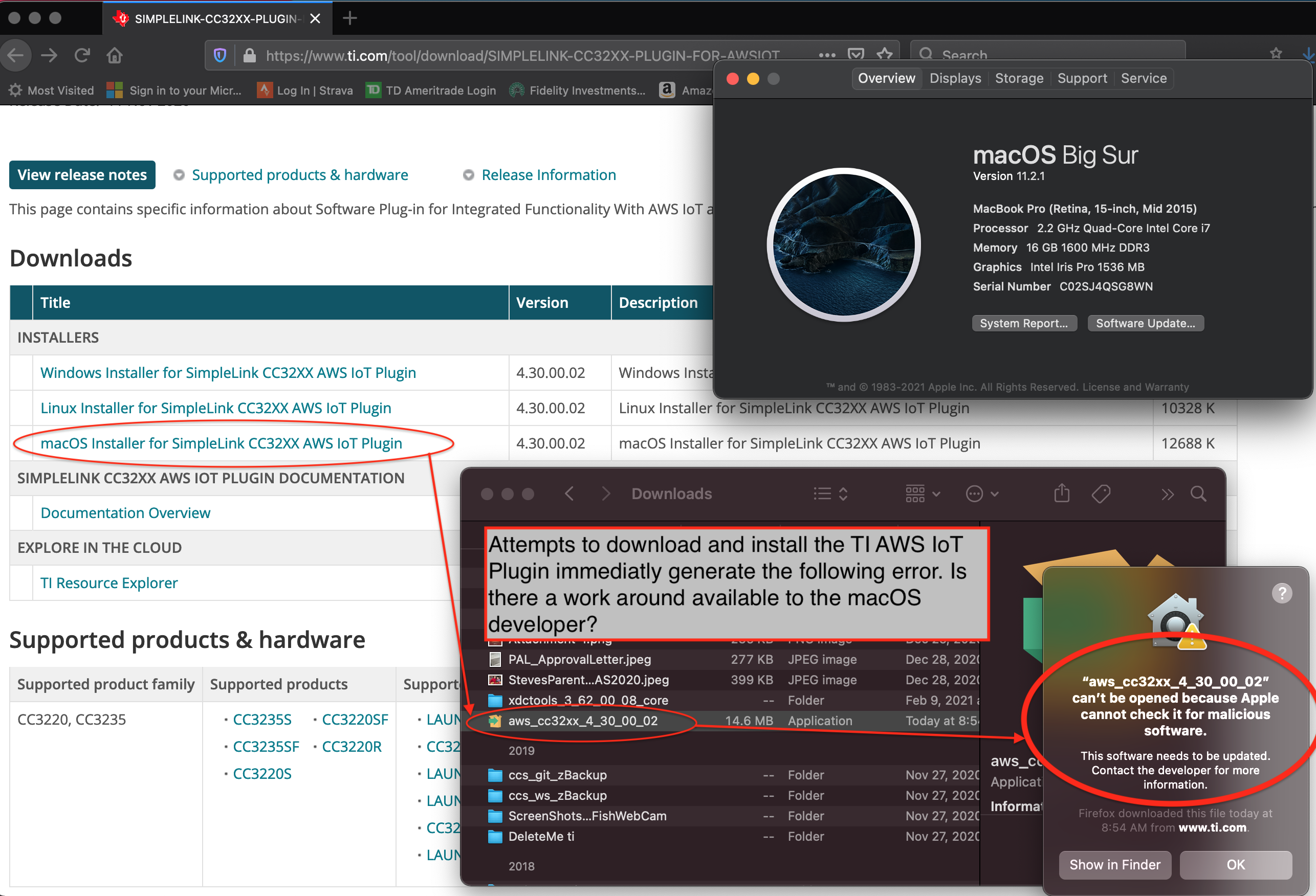Click Finder search magnifier icon
The image size is (1316, 896).
[x=1198, y=494]
